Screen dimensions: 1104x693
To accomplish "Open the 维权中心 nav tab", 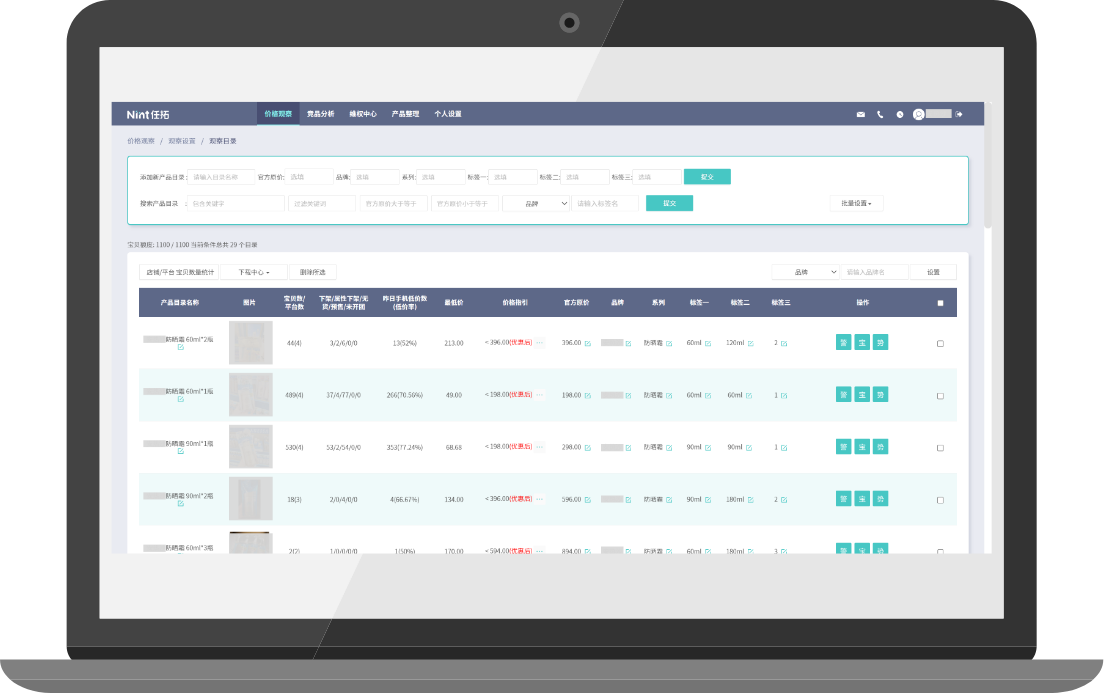I will (x=363, y=114).
